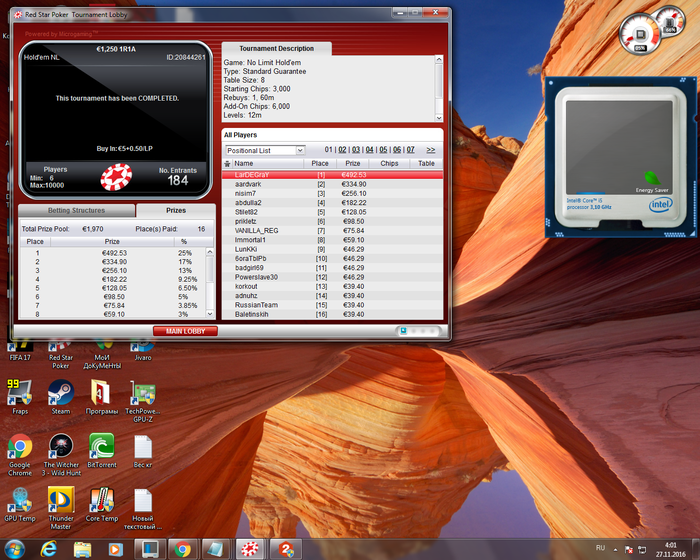This screenshot has width=700, height=560.
Task: Open the Новый текстовый document icon
Action: pyautogui.click(x=143, y=508)
